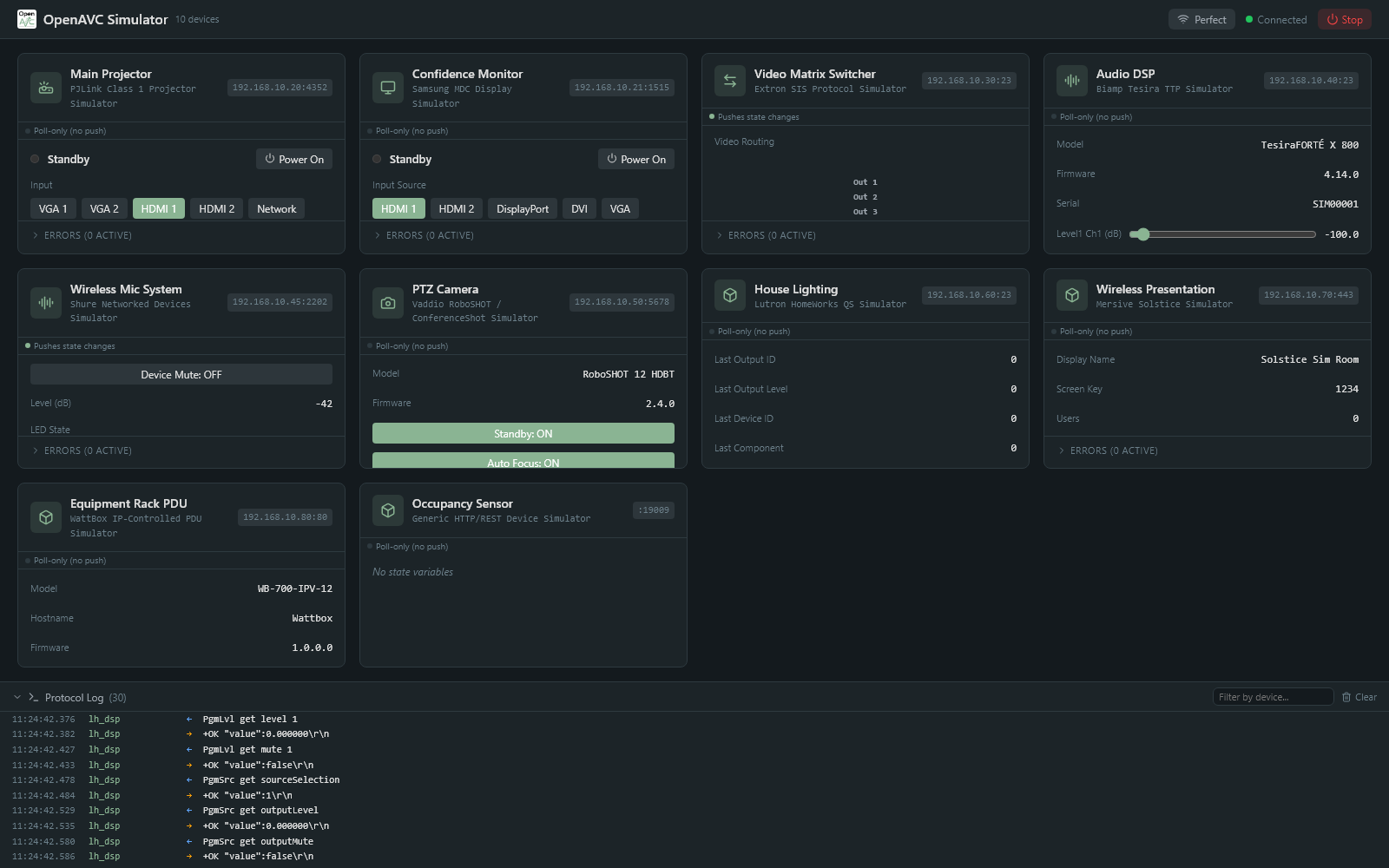Click the Protocol Log terminal icon
1389x868 pixels.
[34, 697]
